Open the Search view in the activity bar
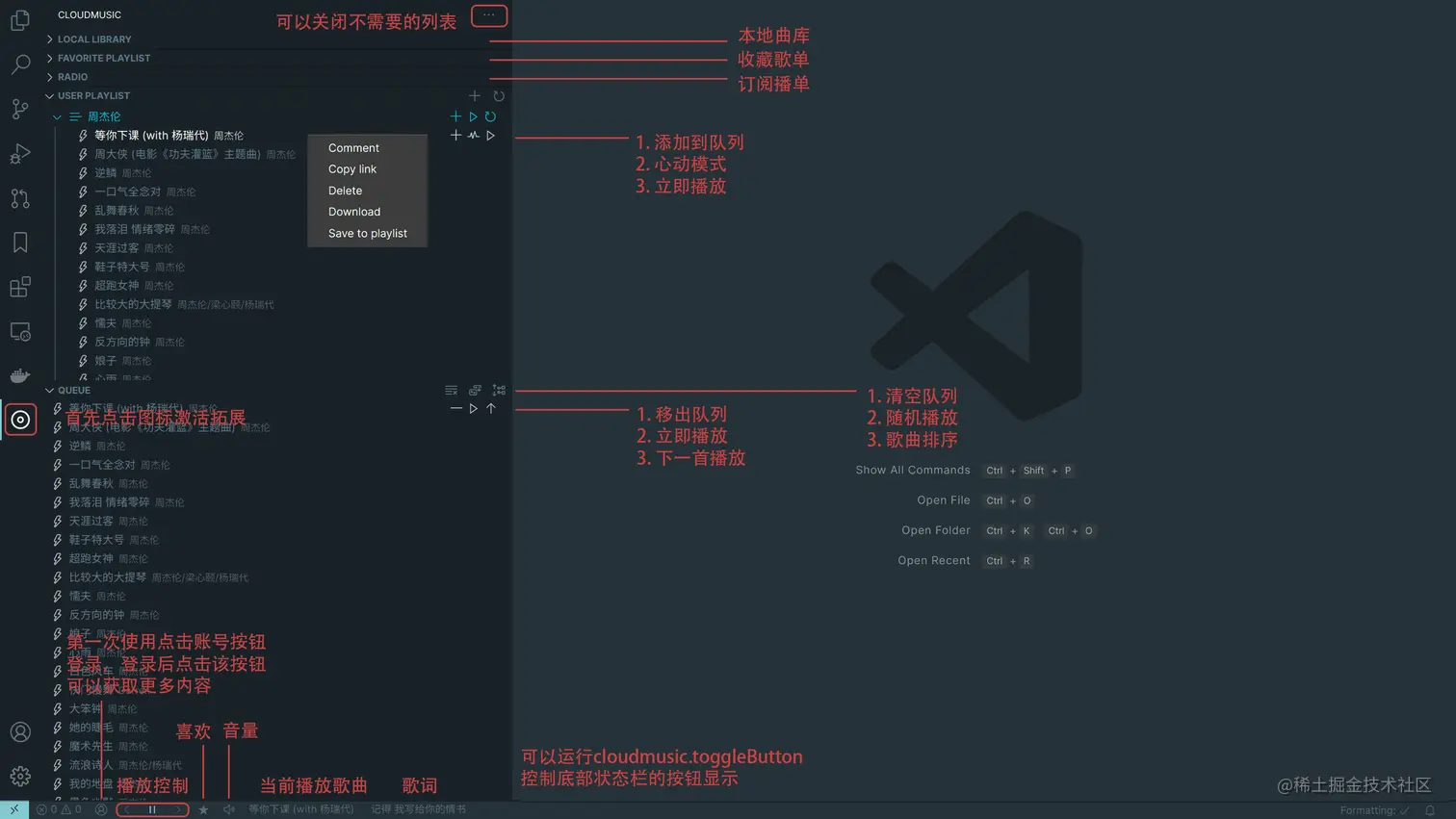The height and width of the screenshot is (819, 1456). [20, 64]
